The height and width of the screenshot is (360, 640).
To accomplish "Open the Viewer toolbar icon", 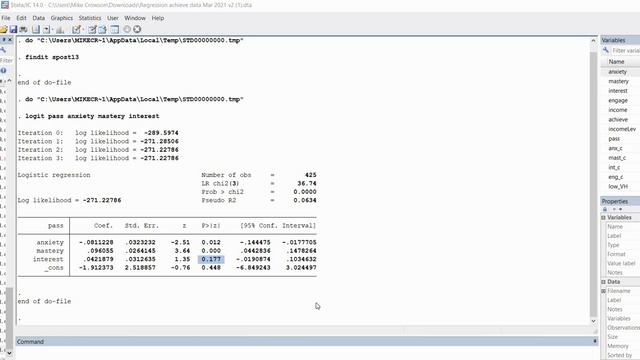I will point(47,29).
